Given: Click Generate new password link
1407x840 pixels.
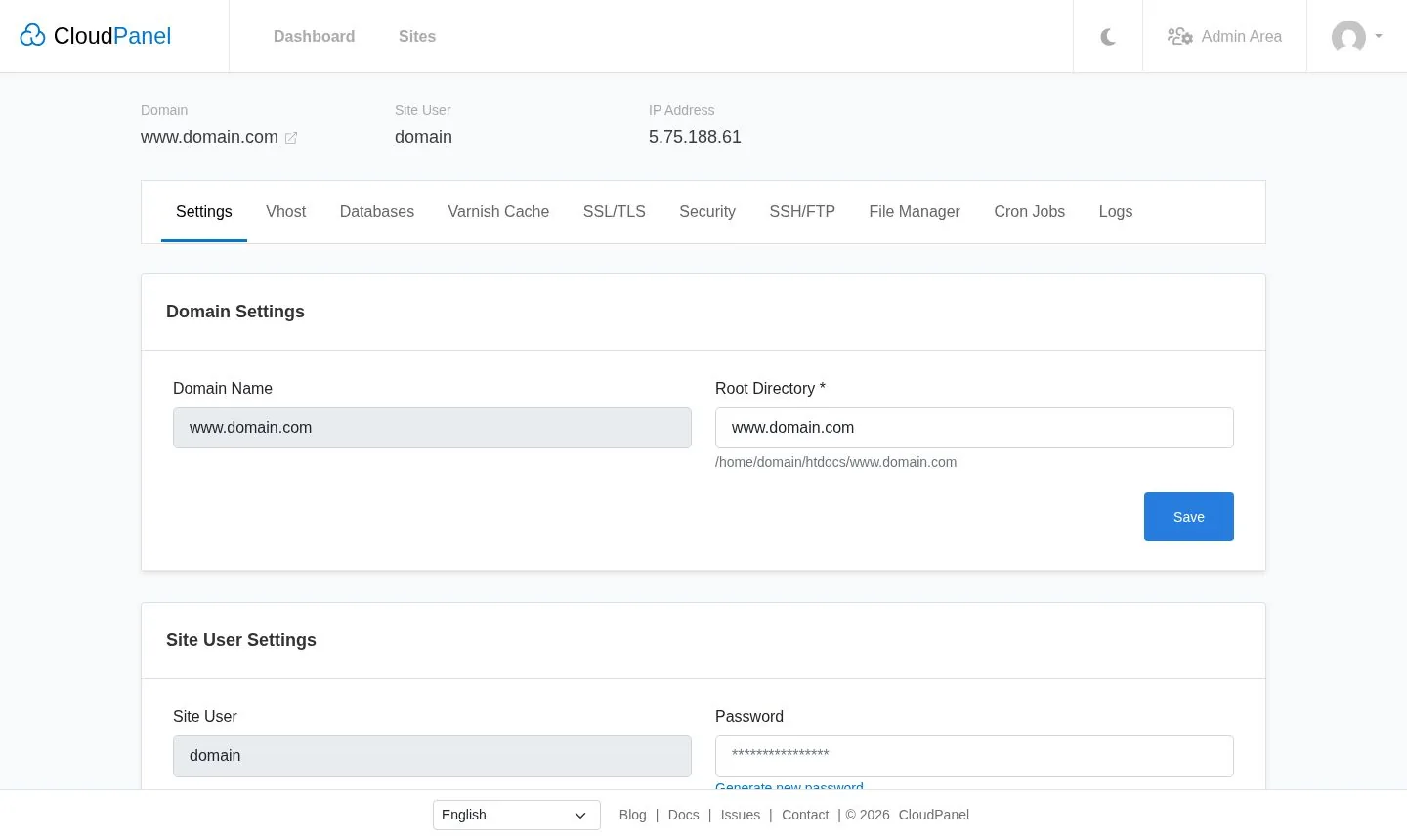Looking at the screenshot, I should tap(789, 786).
